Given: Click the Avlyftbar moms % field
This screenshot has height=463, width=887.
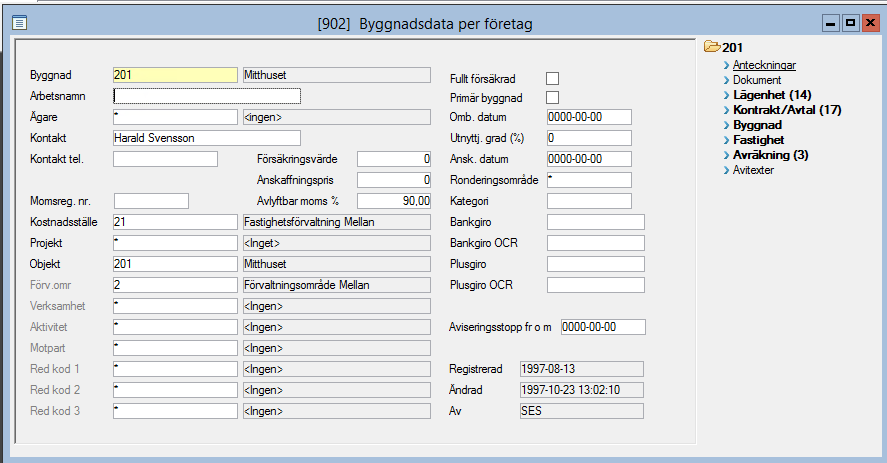Looking at the screenshot, I should [394, 201].
